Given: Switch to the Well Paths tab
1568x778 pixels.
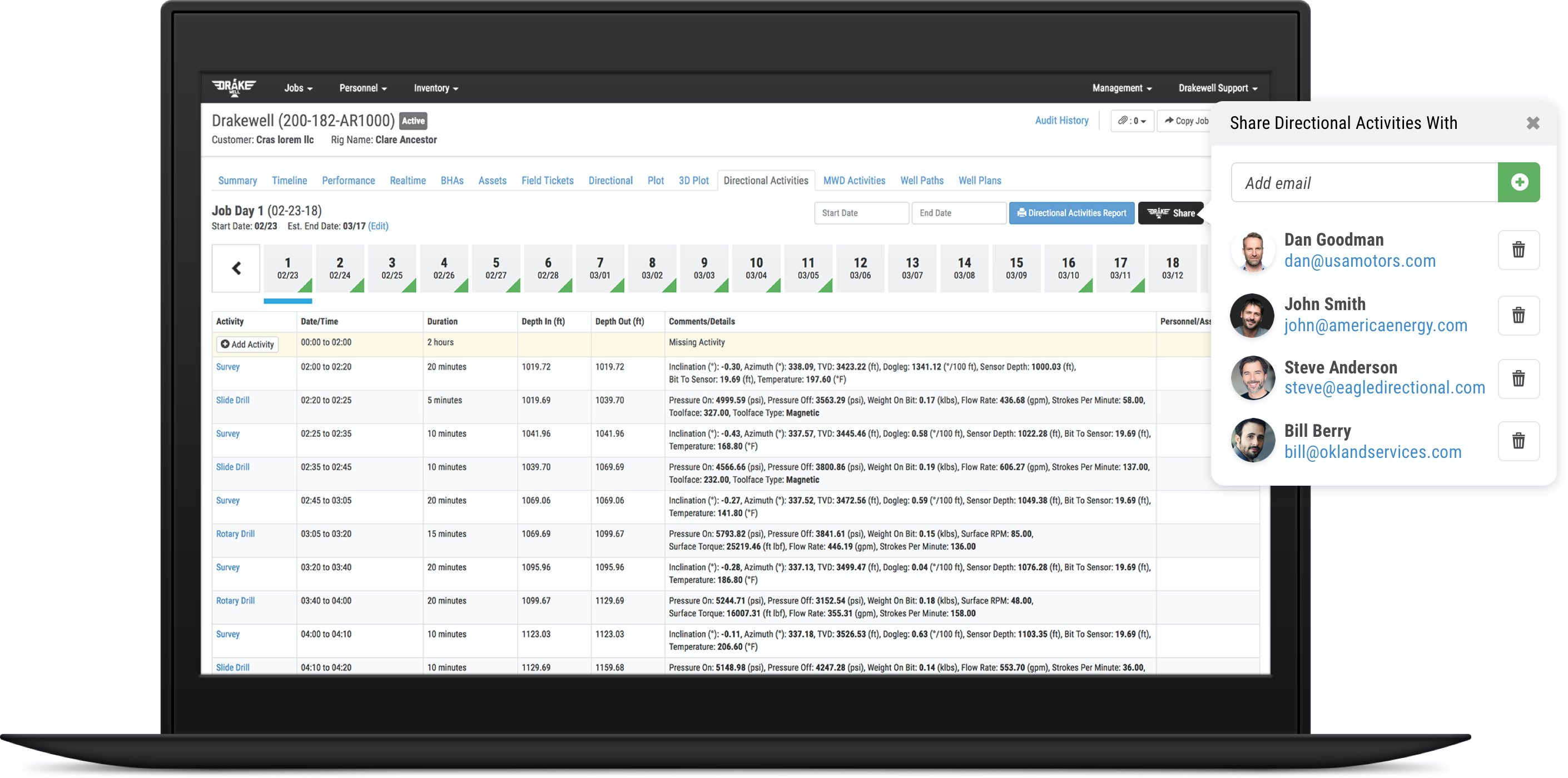Looking at the screenshot, I should click(921, 181).
